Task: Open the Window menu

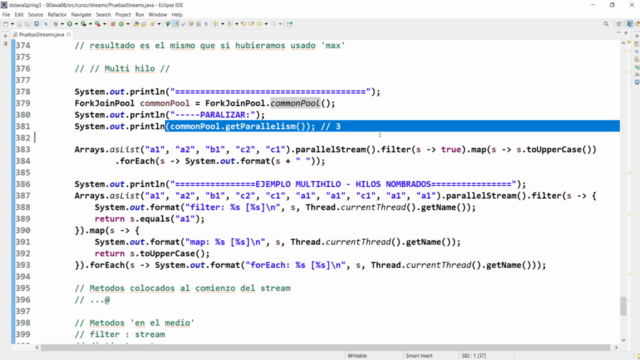Action: (158, 15)
